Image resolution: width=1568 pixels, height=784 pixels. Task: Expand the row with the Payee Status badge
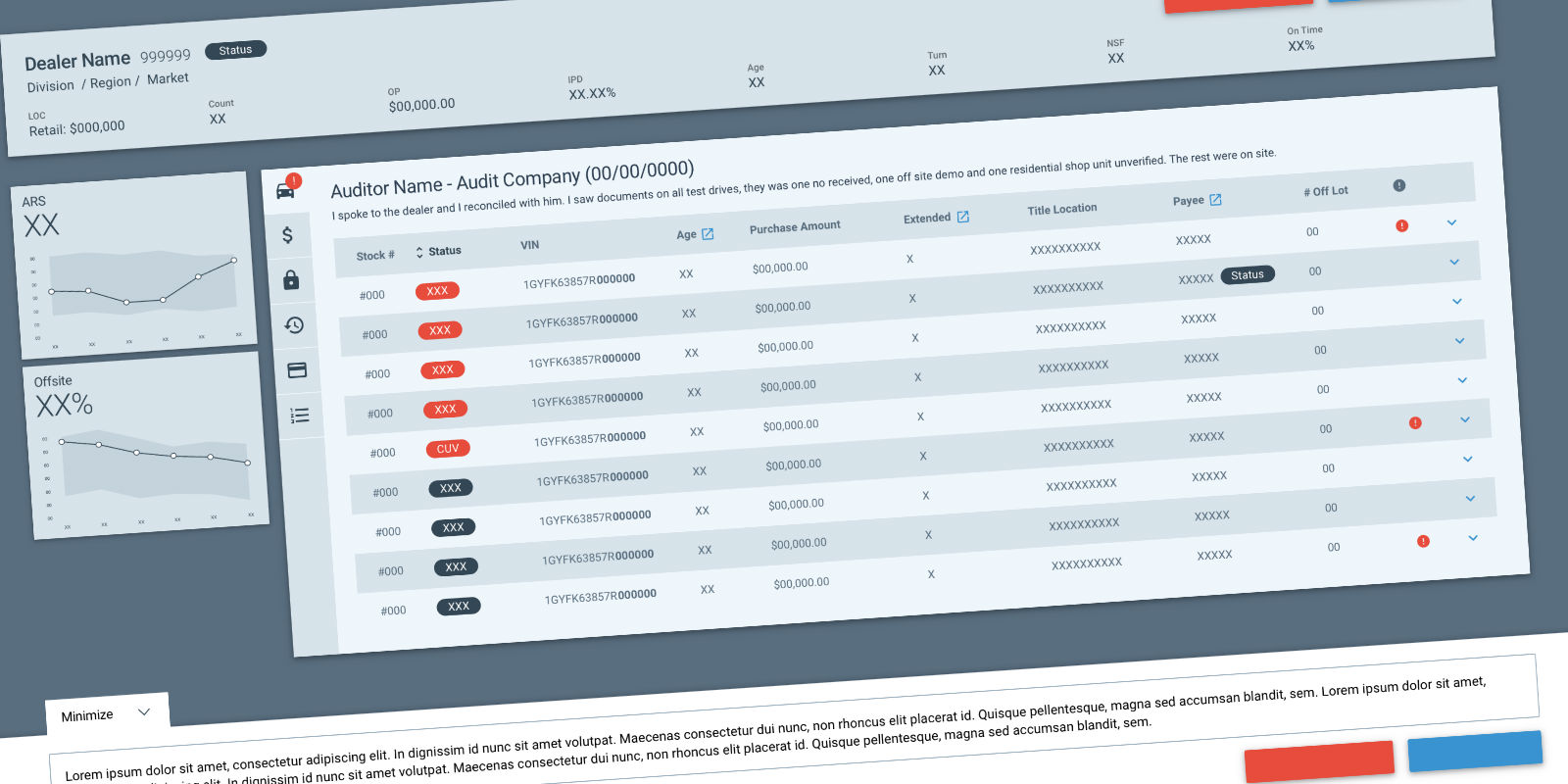click(x=1454, y=262)
